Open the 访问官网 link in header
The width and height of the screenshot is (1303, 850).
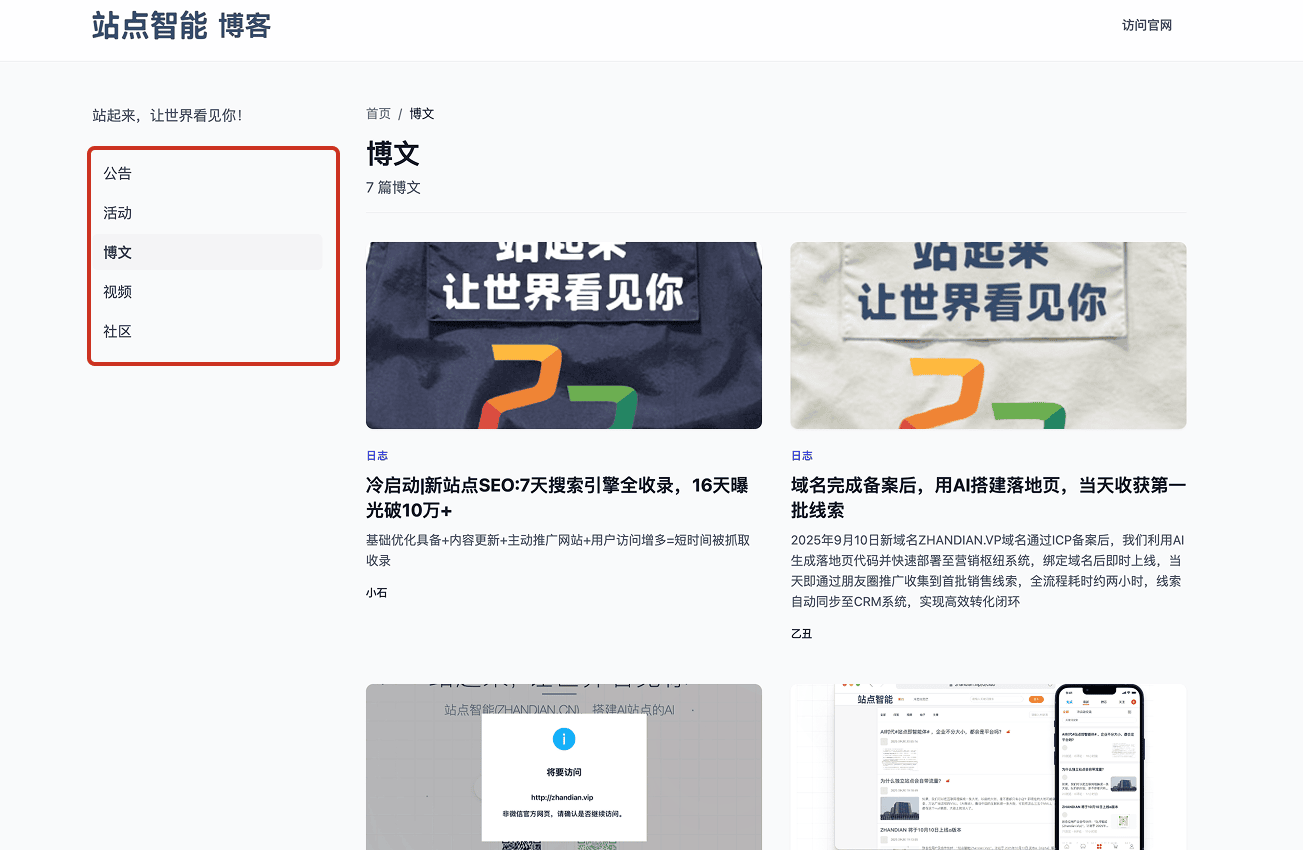pos(1146,26)
